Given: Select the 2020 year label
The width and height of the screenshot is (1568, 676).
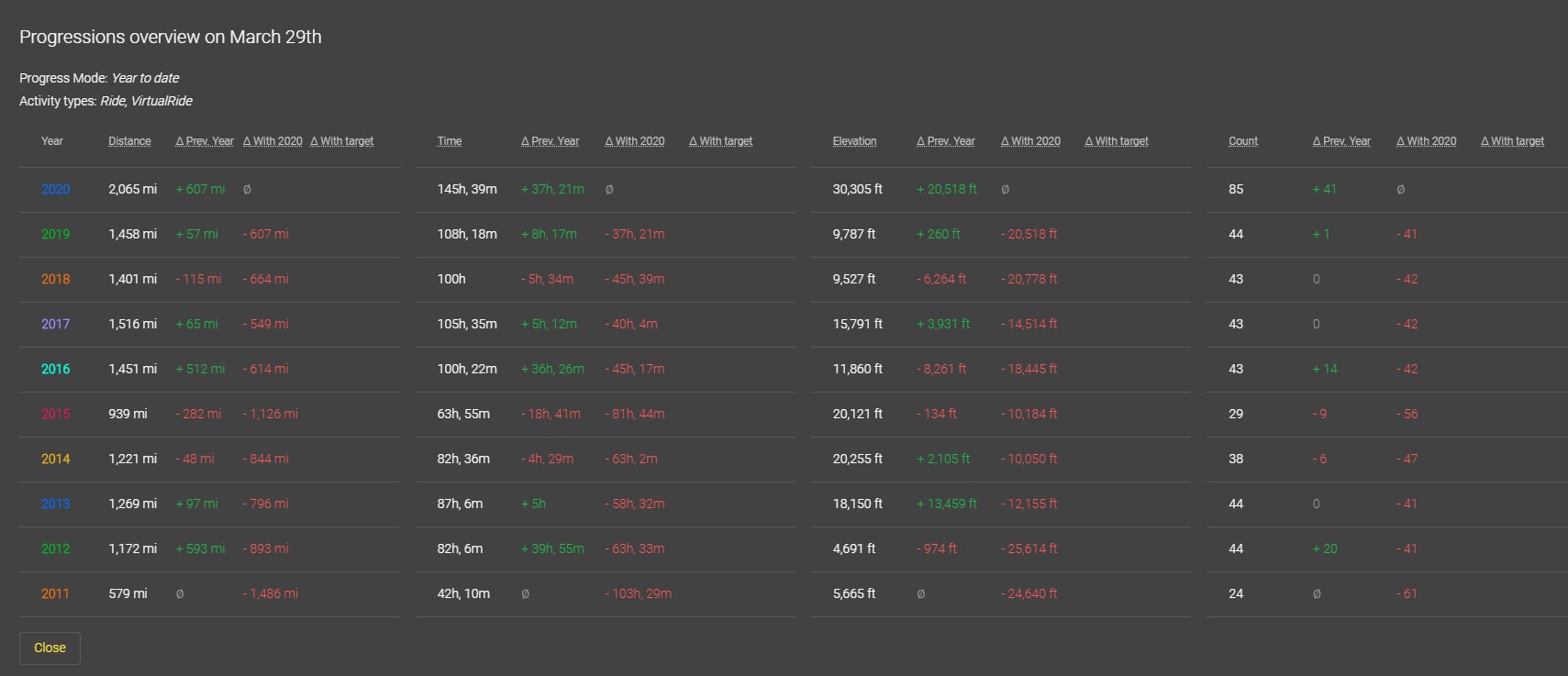Looking at the screenshot, I should (x=55, y=189).
